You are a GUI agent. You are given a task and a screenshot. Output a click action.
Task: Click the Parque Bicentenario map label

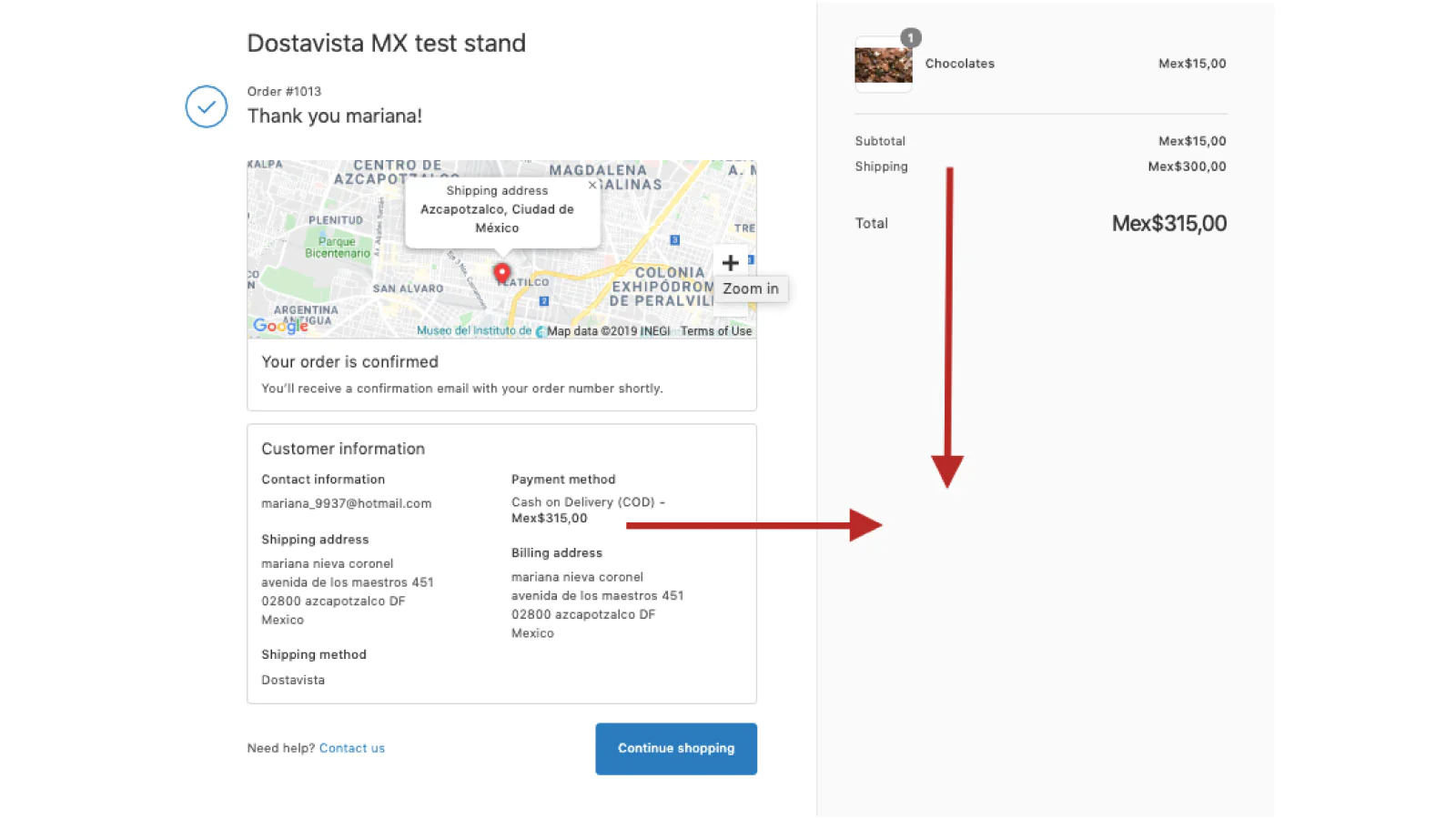point(338,248)
